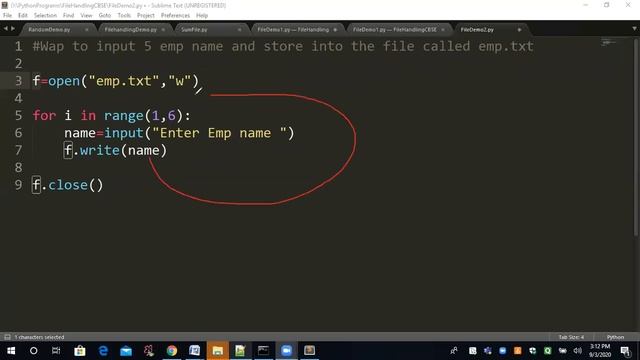Open Task View on taskbar
This screenshot has width=640, height=360.
tap(56, 351)
